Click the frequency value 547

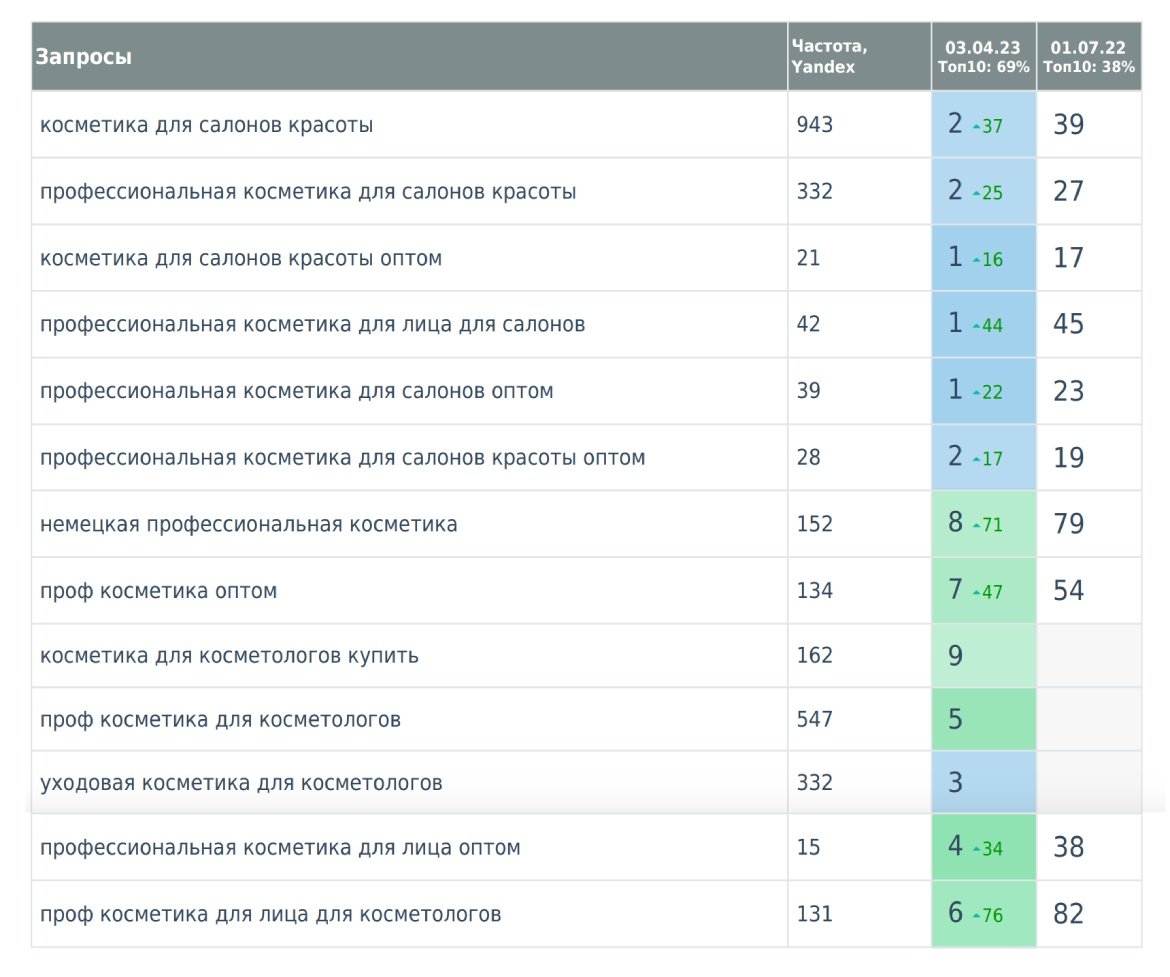point(815,719)
